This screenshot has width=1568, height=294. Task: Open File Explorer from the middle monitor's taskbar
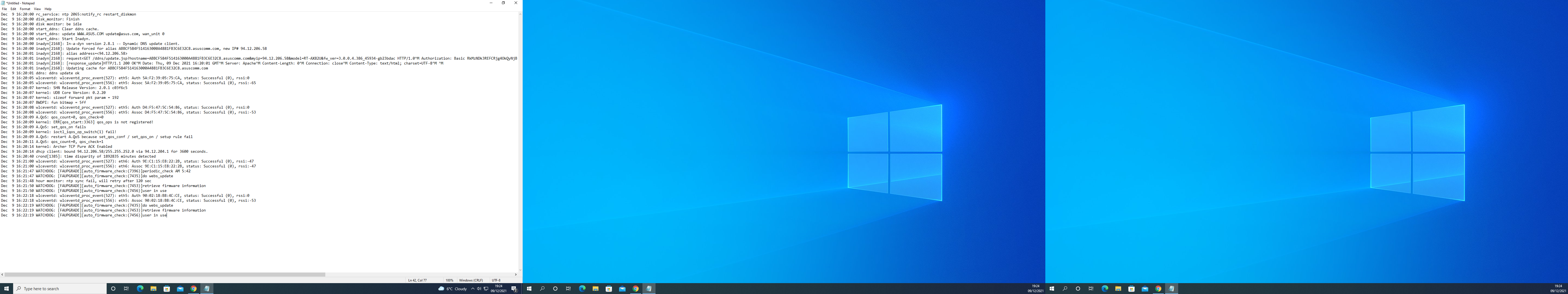pos(595,289)
